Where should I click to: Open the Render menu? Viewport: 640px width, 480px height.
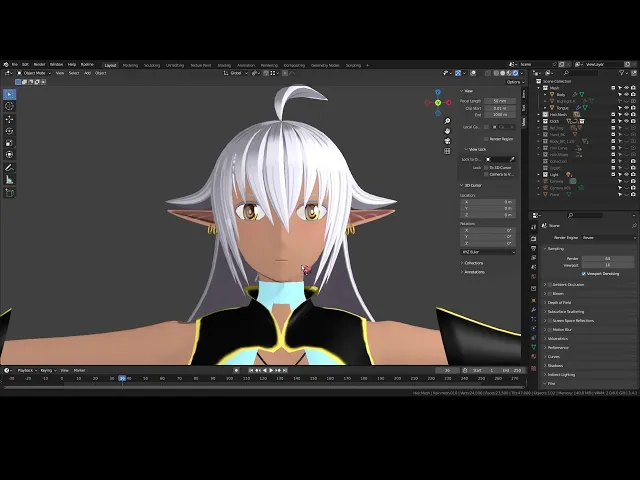39,64
